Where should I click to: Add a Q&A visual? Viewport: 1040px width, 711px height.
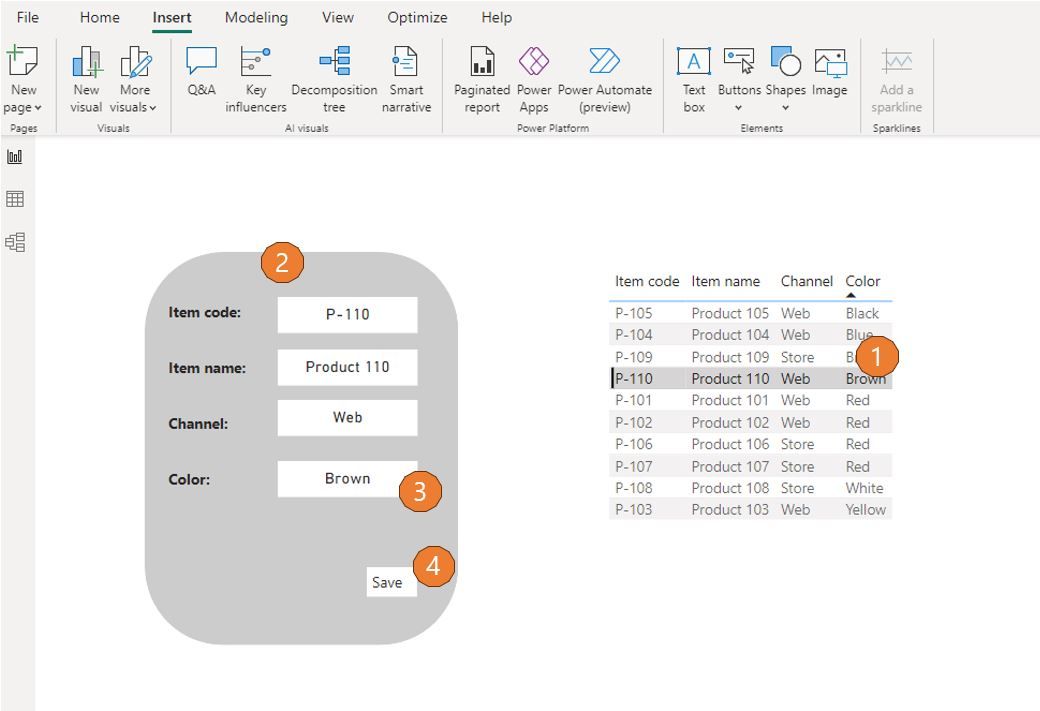click(201, 71)
